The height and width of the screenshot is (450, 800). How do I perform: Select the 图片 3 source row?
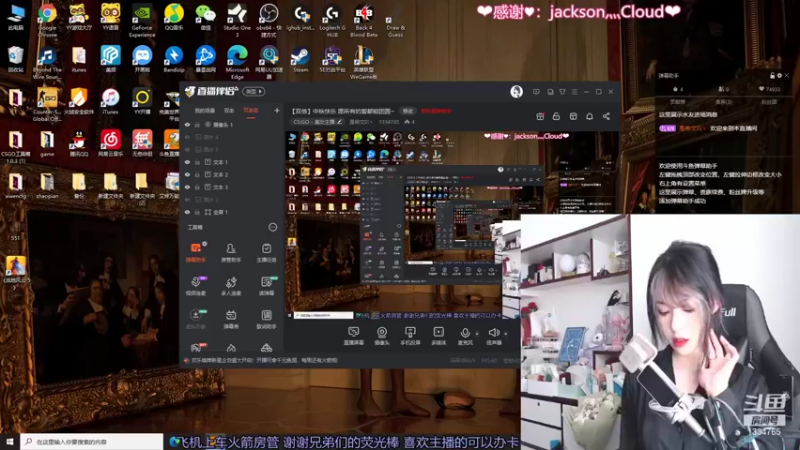point(232,149)
